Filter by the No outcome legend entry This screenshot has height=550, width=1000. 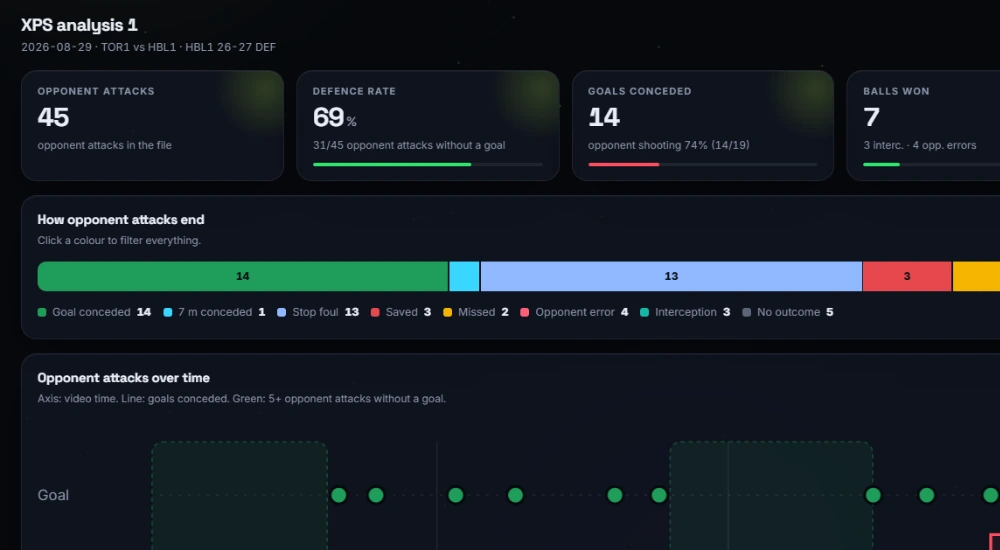[x=788, y=312]
